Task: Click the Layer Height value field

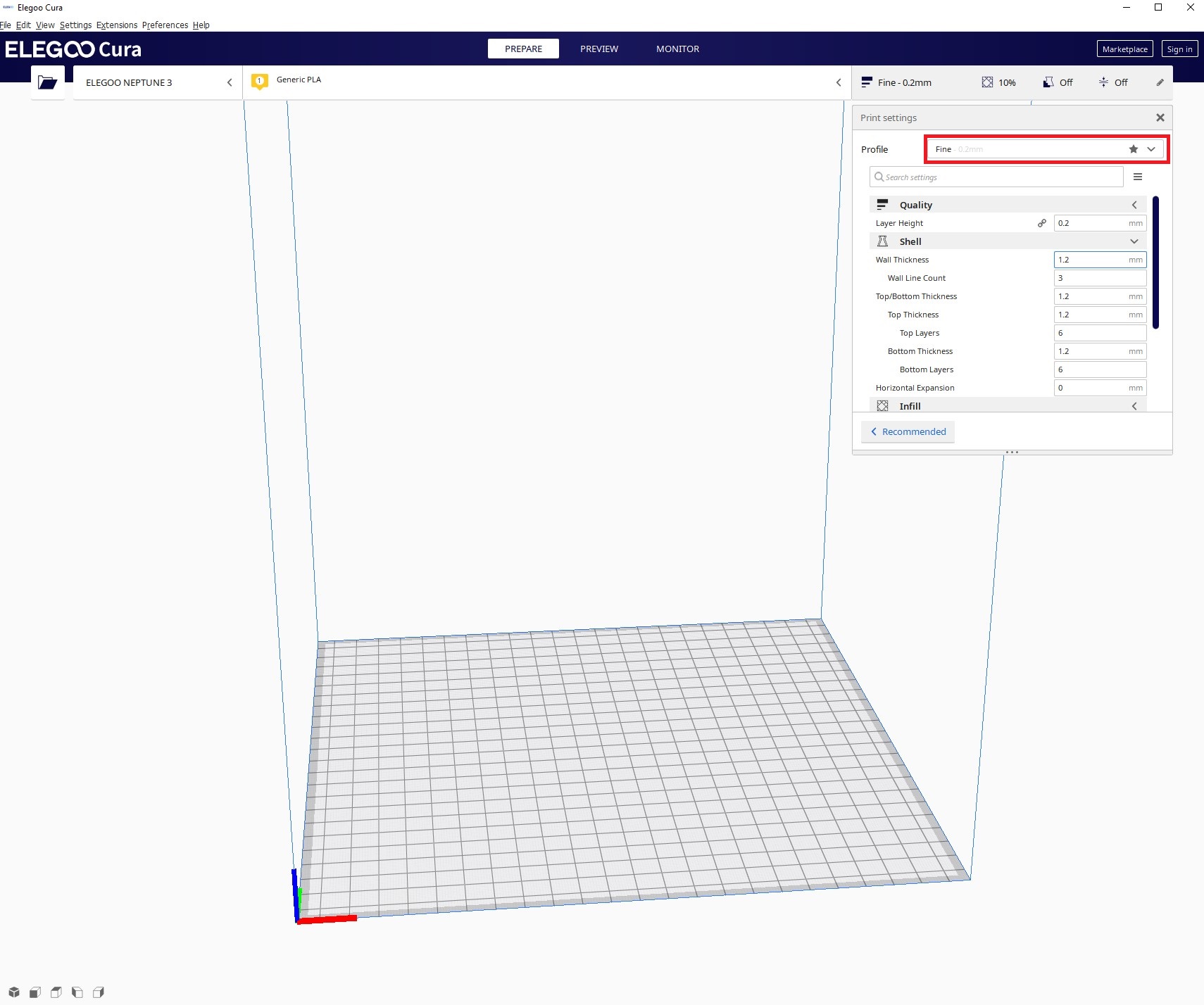Action: tap(1100, 223)
